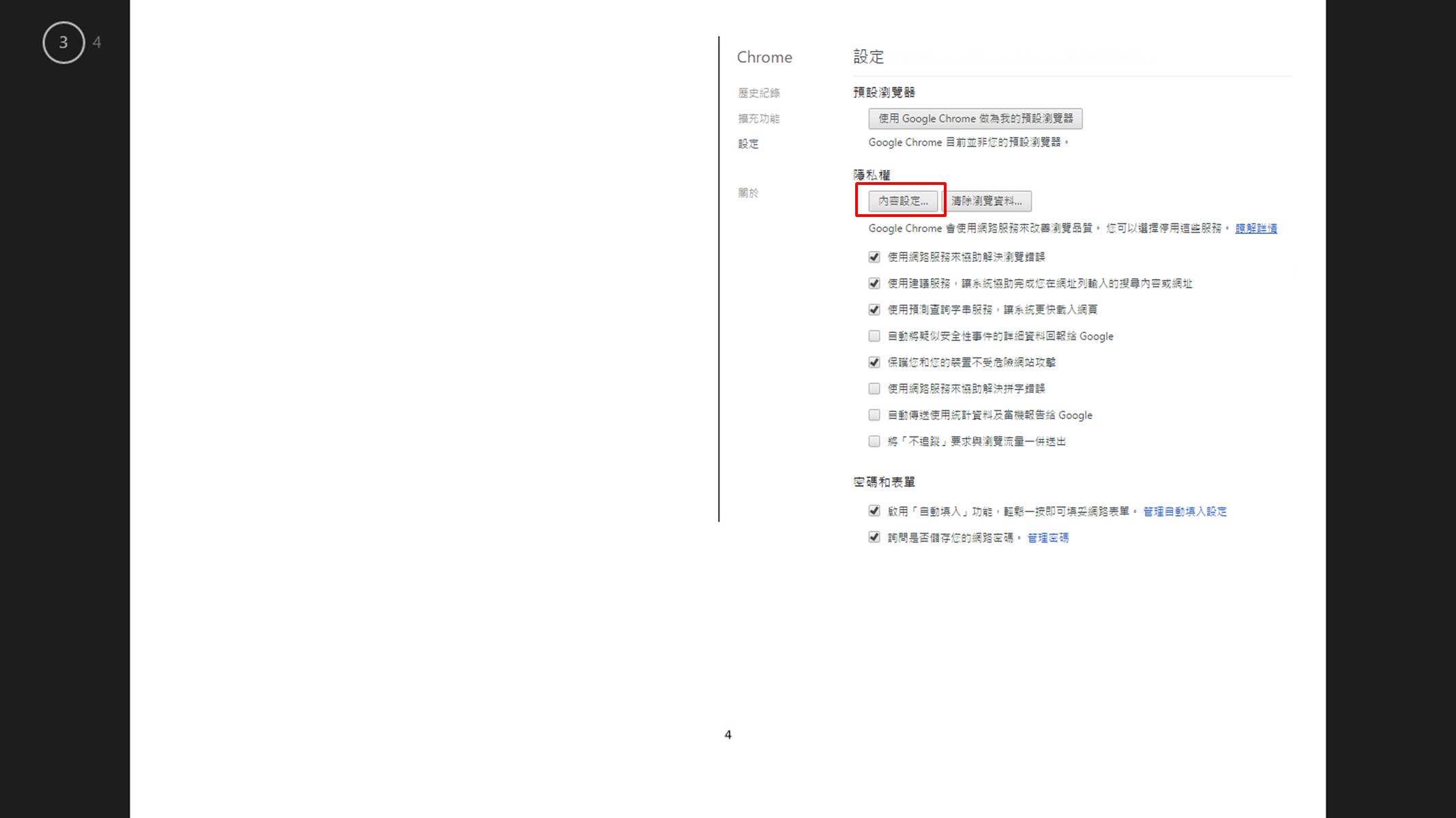The height and width of the screenshot is (818, 1456).
Task: Open the 管理密碼 link
Action: click(1048, 538)
